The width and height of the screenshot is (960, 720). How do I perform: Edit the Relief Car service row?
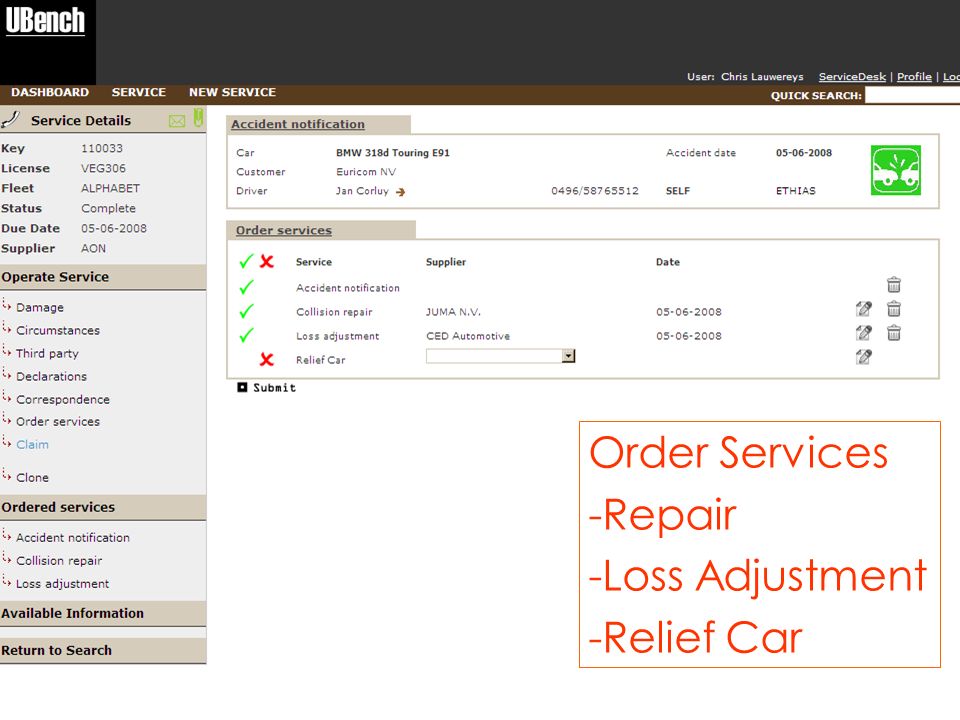[864, 356]
